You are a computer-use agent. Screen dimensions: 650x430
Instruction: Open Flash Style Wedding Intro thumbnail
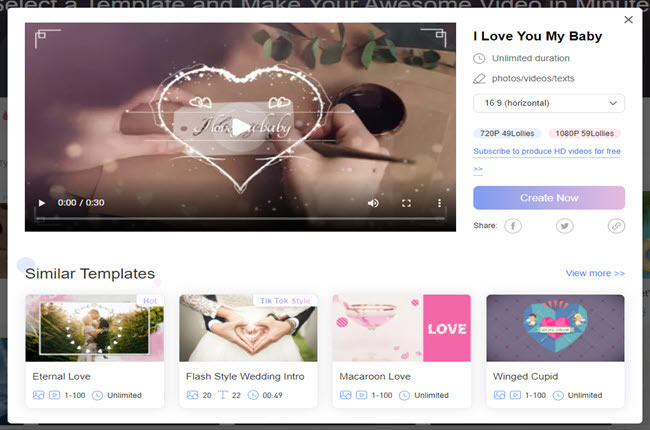click(248, 328)
